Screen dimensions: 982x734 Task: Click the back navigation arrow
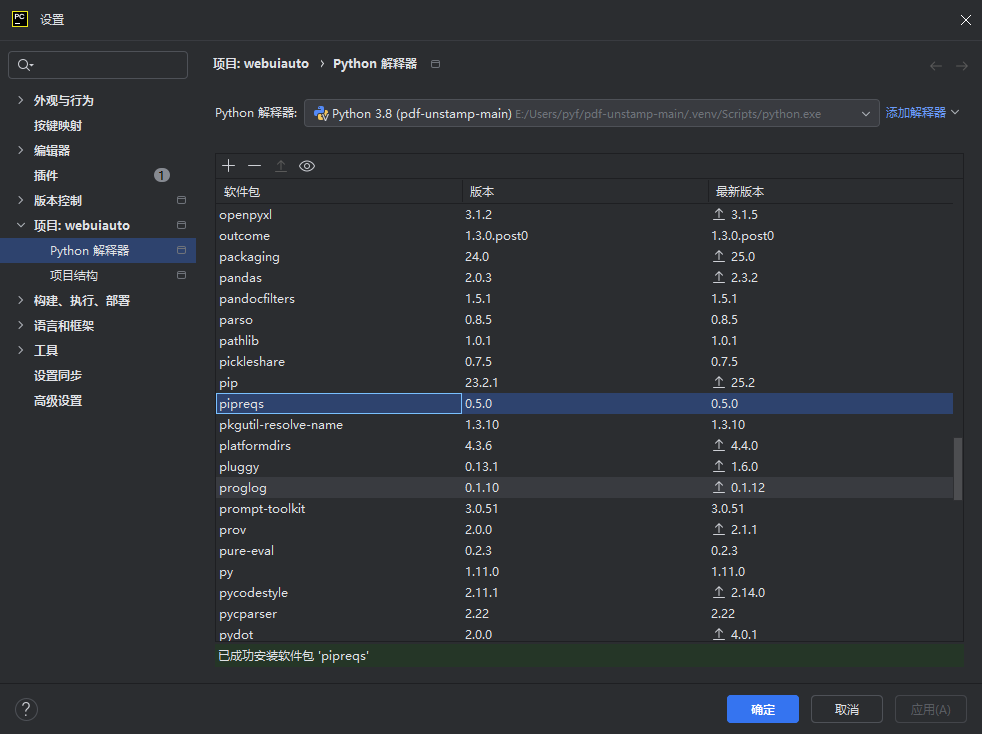[936, 66]
